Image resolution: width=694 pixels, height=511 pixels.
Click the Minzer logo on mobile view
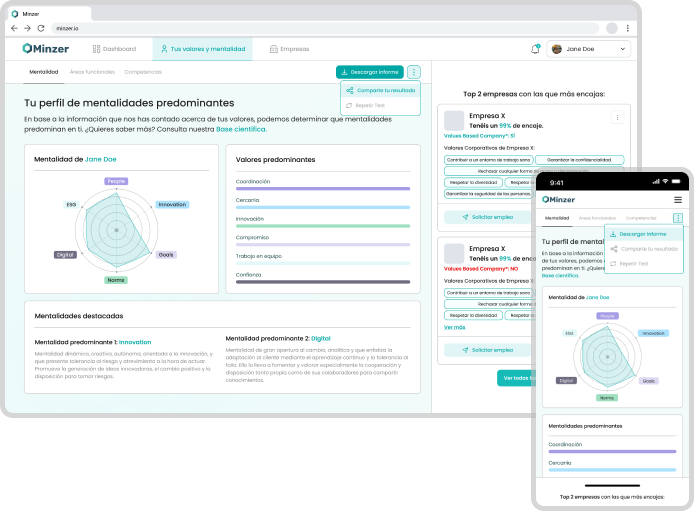(x=559, y=200)
